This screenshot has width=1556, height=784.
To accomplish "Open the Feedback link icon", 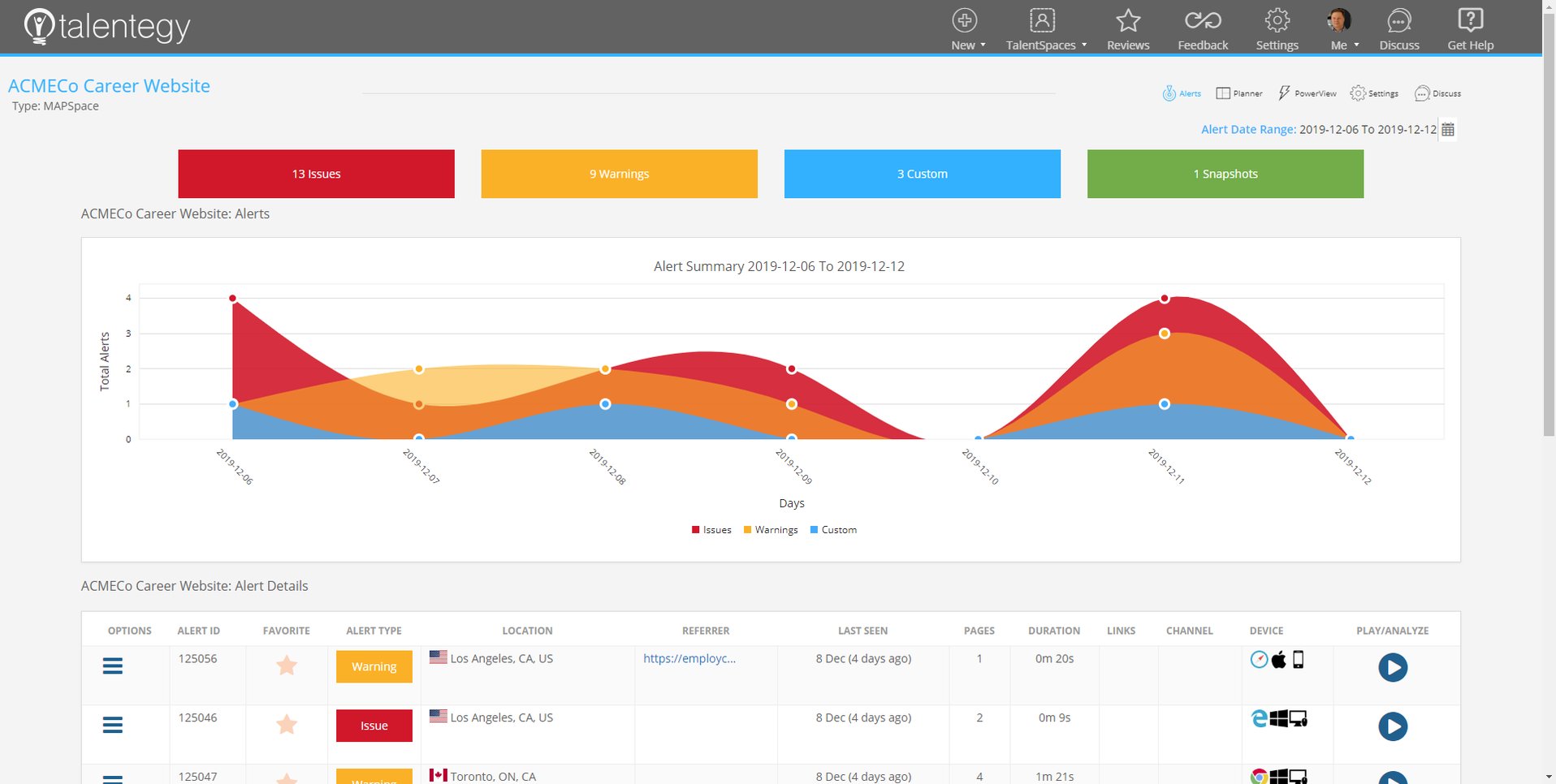I will [1203, 20].
